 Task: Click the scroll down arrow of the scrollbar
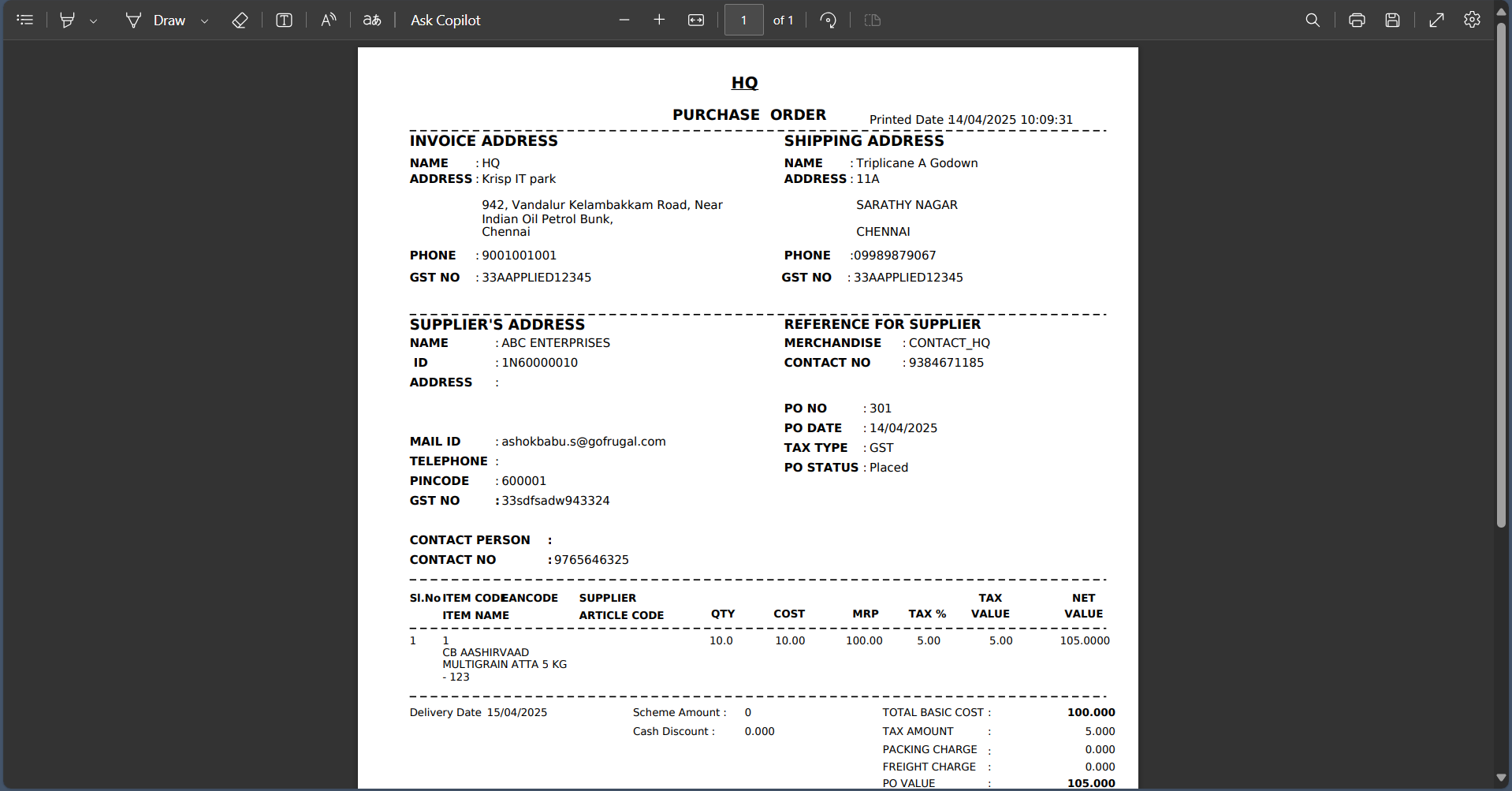pyautogui.click(x=1501, y=778)
